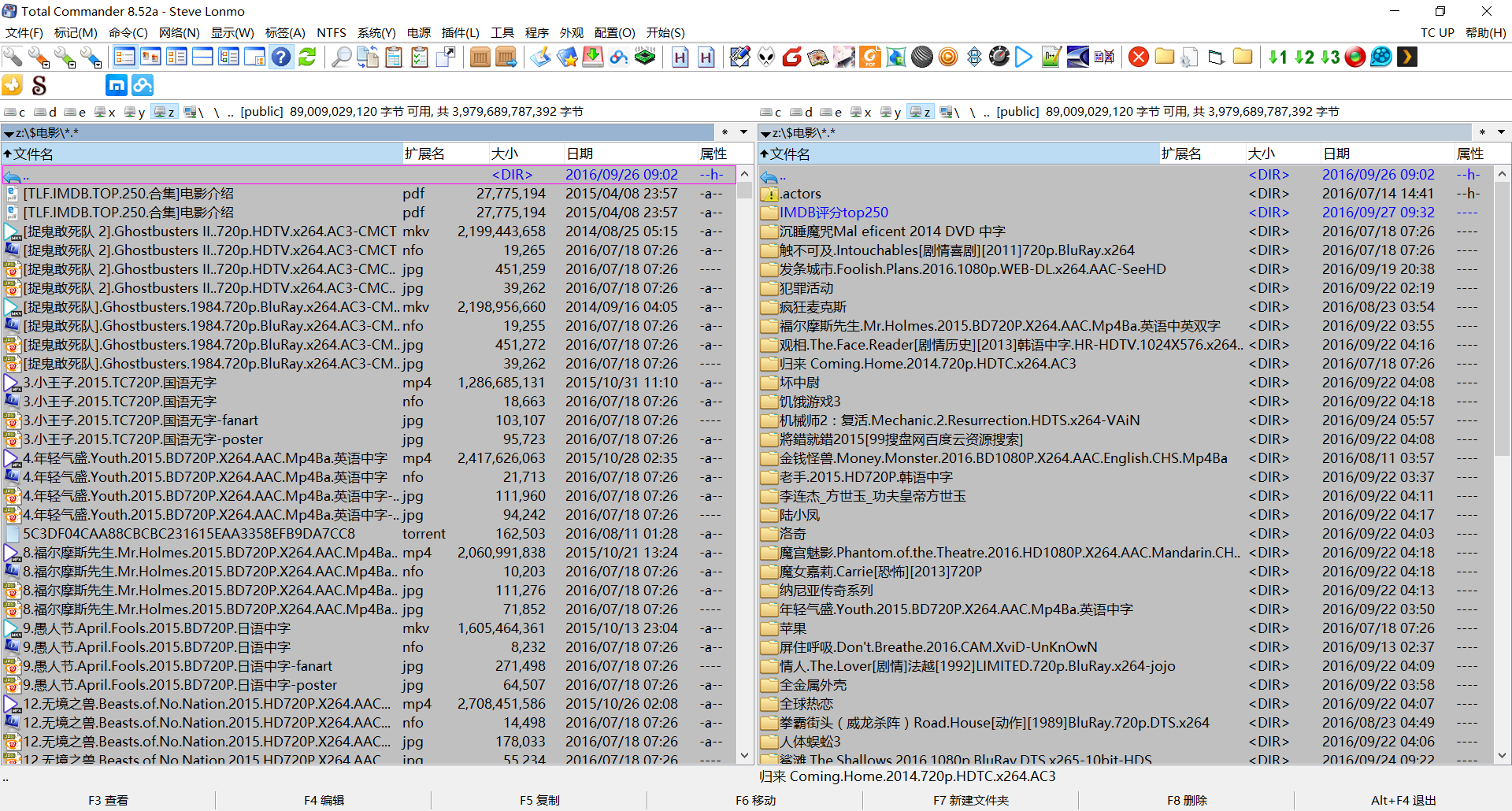
Task: Open help via the blue question mark icon
Action: click(x=281, y=57)
